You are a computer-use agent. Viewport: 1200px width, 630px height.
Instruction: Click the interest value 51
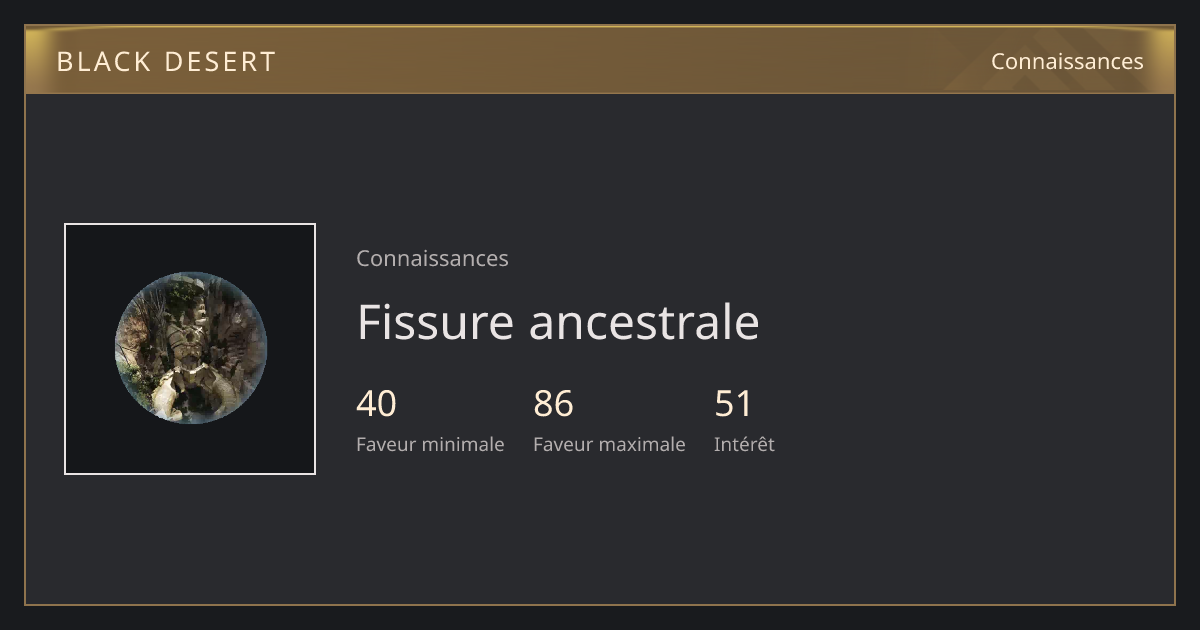(x=733, y=404)
